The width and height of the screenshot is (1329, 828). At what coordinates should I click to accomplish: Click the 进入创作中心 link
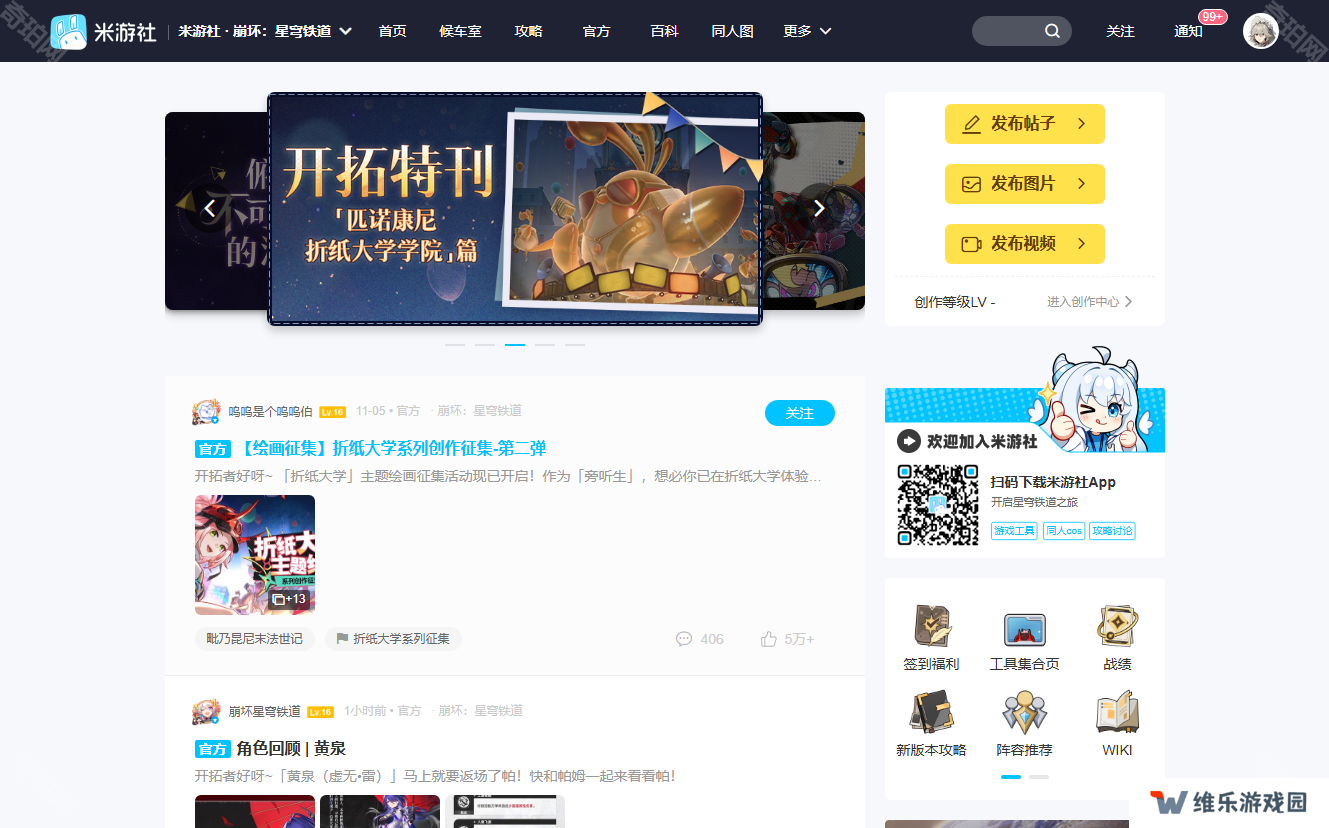click(1083, 301)
